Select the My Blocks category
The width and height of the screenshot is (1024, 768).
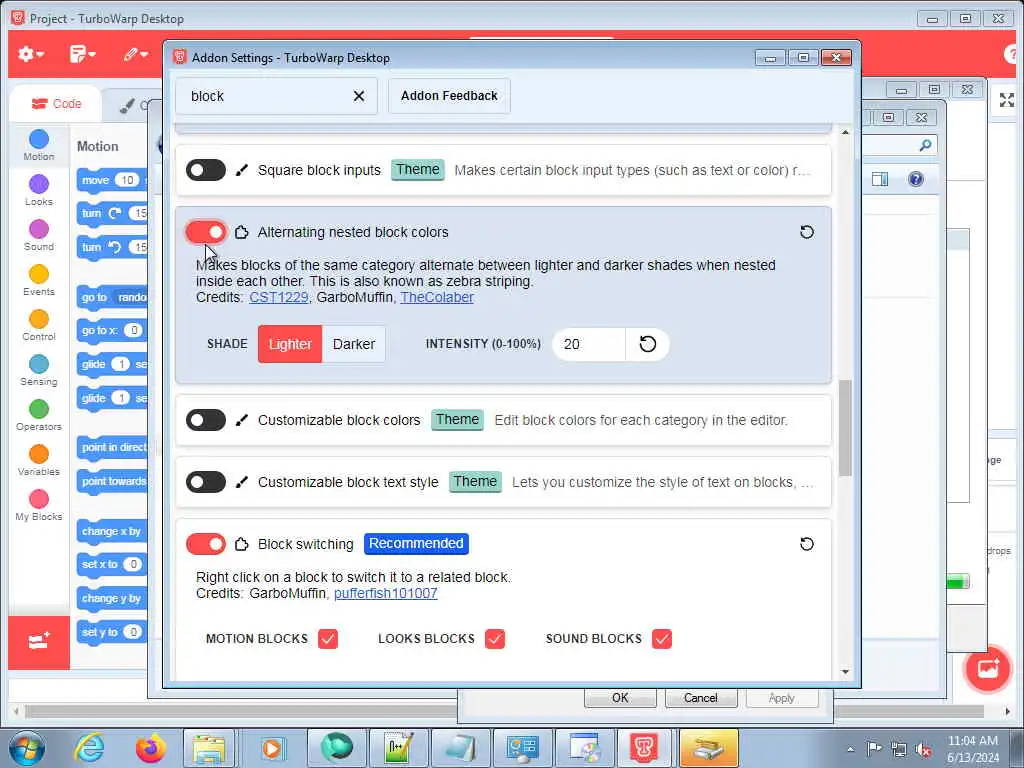(x=39, y=505)
